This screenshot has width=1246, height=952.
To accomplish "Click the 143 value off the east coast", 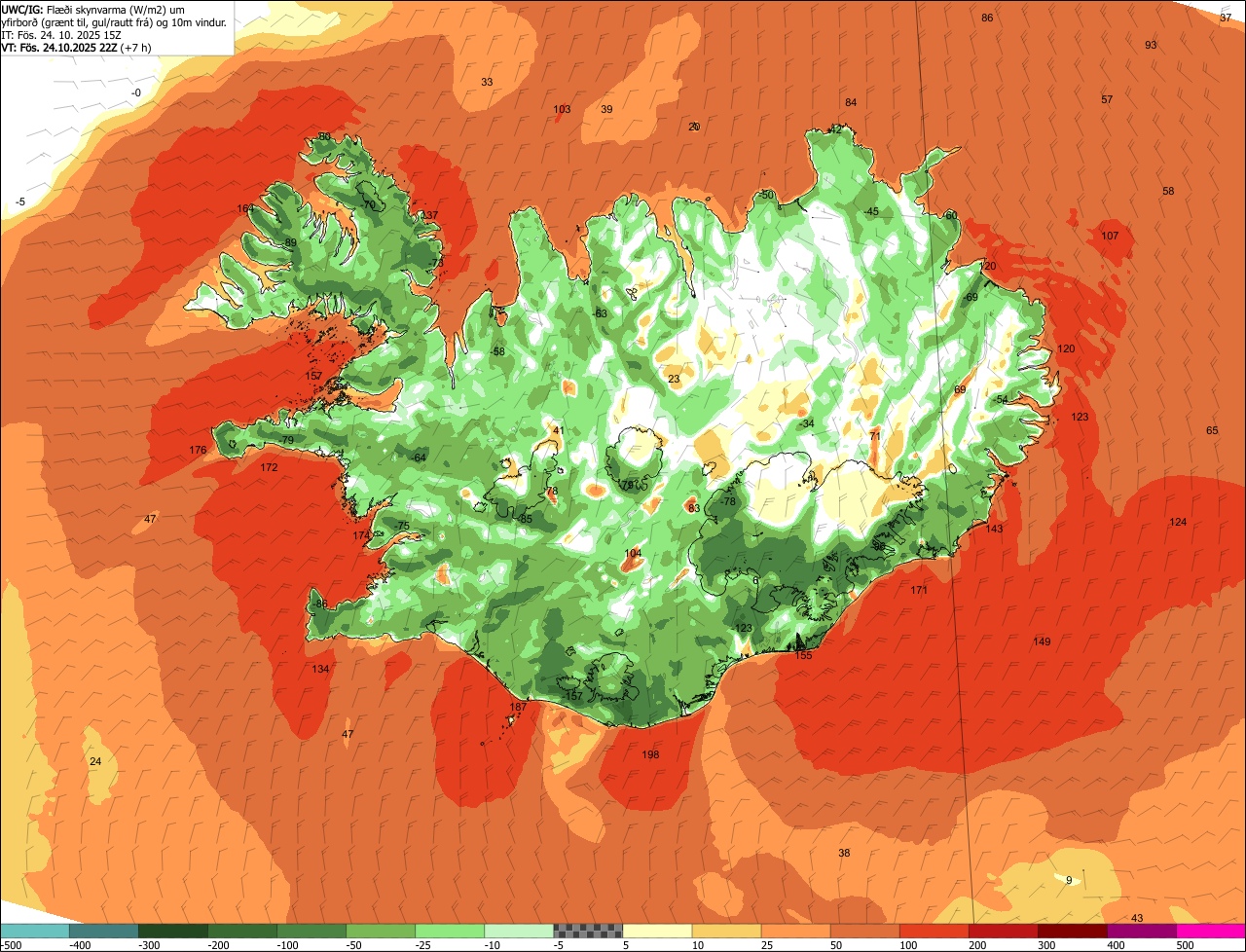I will (994, 530).
